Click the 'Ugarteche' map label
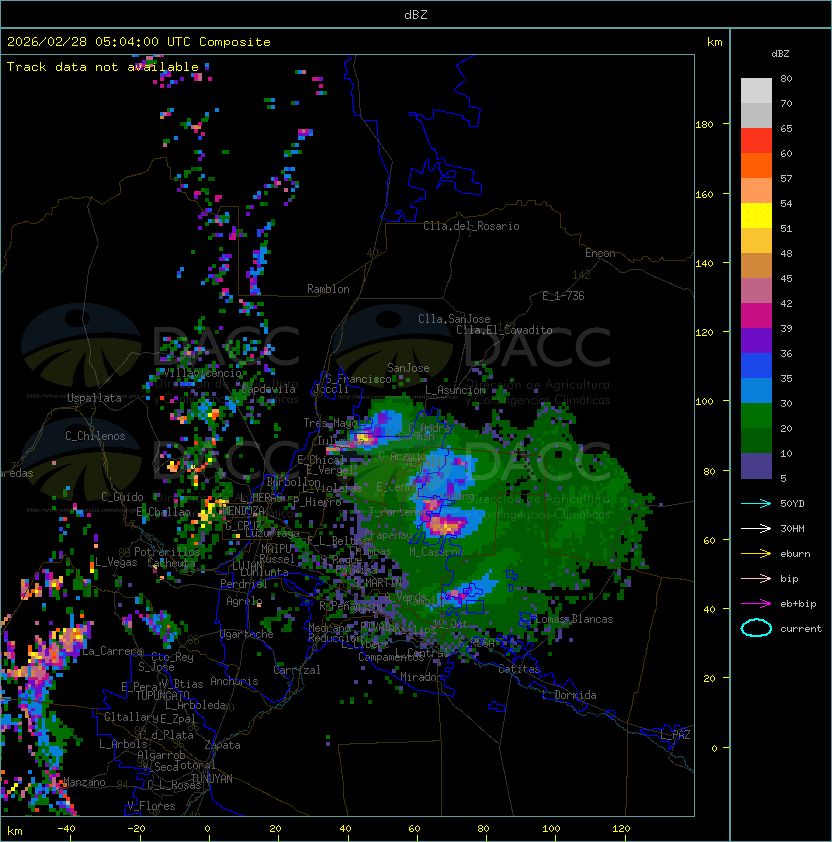The image size is (832, 842). tap(247, 634)
